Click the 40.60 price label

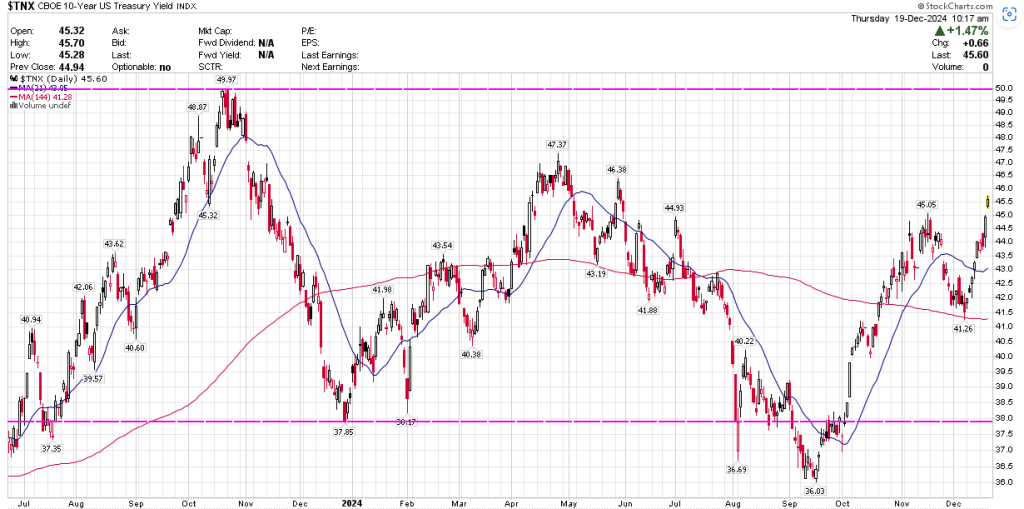click(135, 348)
